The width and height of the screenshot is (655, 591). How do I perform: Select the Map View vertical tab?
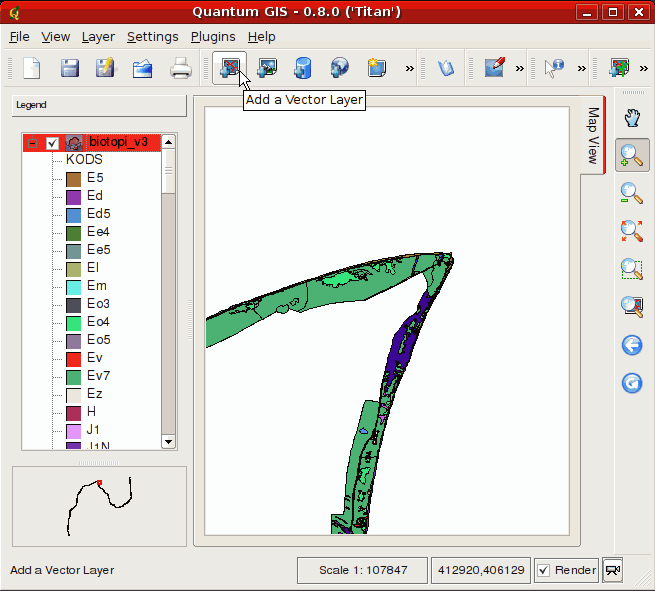click(593, 135)
